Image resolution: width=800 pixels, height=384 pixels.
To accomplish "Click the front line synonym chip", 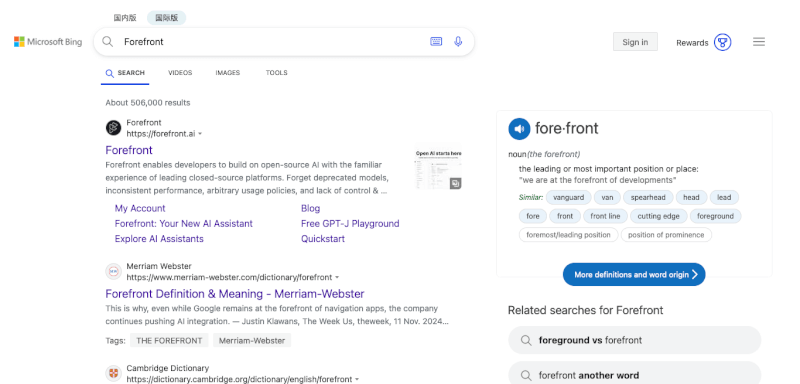I will tap(605, 216).
